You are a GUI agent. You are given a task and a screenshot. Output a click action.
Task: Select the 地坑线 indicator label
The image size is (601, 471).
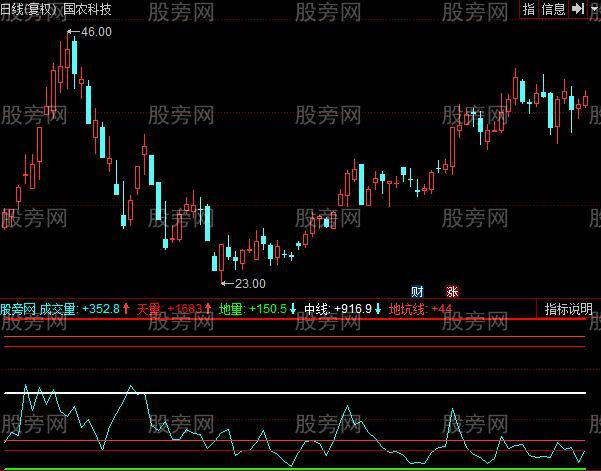407,309
